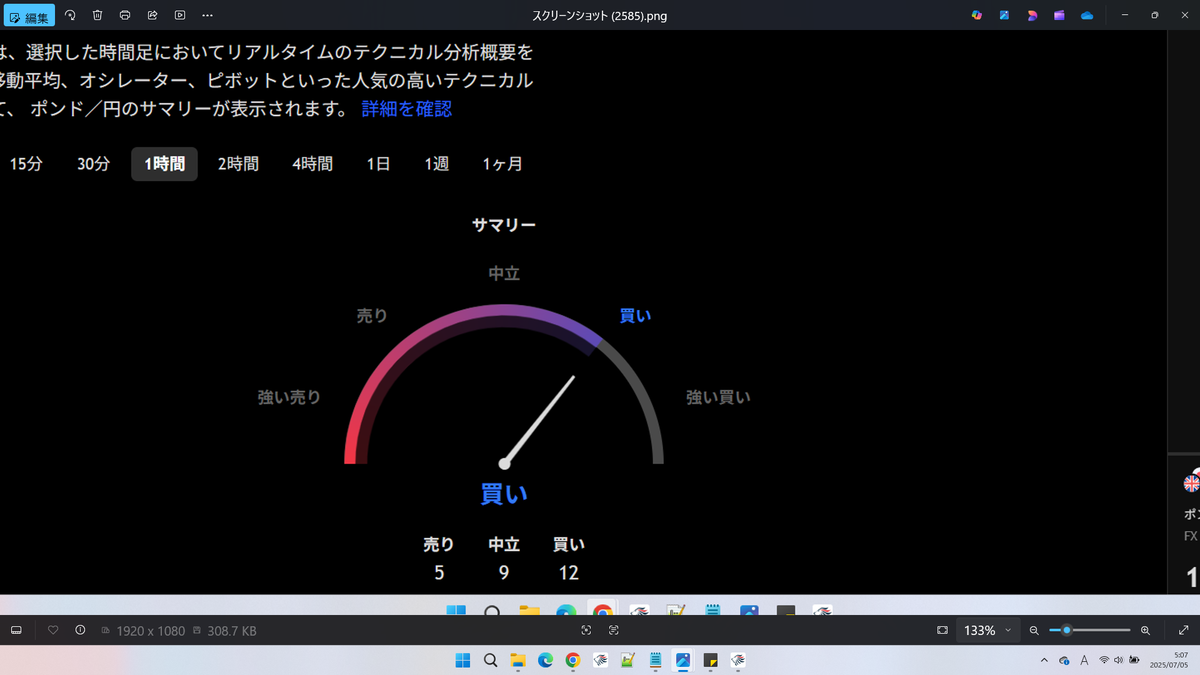The image size is (1200, 675).
Task: Click the OneDrive cloud icon
Action: [x=1087, y=16]
